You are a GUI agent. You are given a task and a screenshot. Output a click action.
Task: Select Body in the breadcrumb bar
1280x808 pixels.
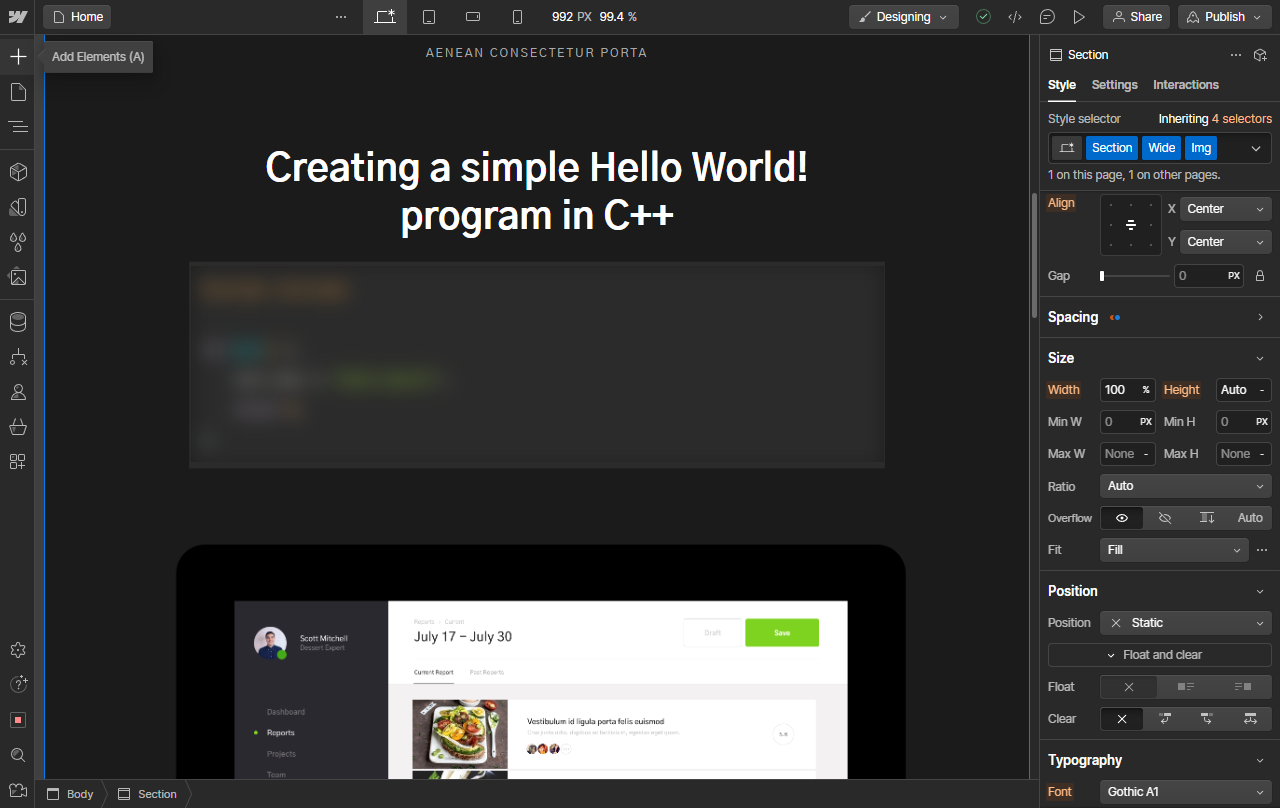[x=70, y=794]
